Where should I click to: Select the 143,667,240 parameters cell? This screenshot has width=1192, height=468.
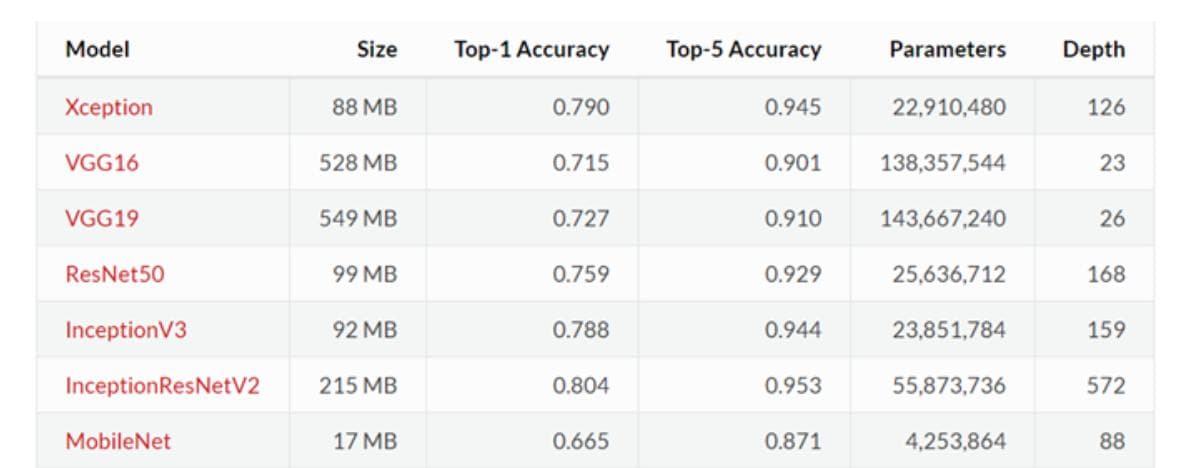point(943,218)
